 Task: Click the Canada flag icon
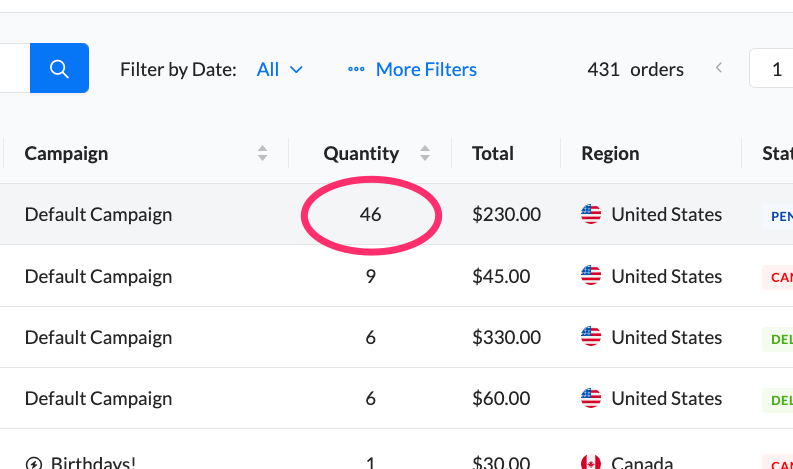point(591,462)
